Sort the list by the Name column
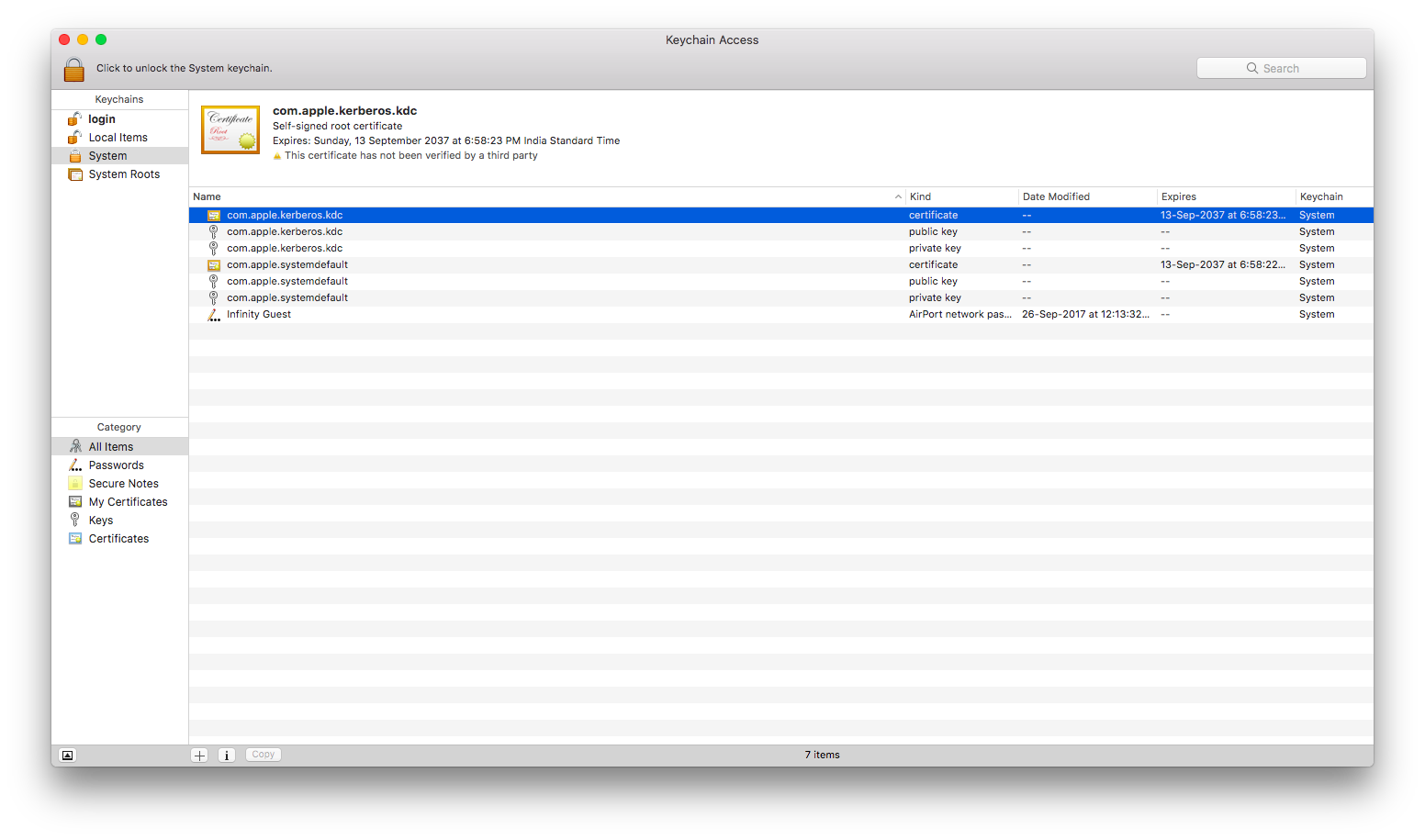This screenshot has width=1425, height=840. (547, 197)
